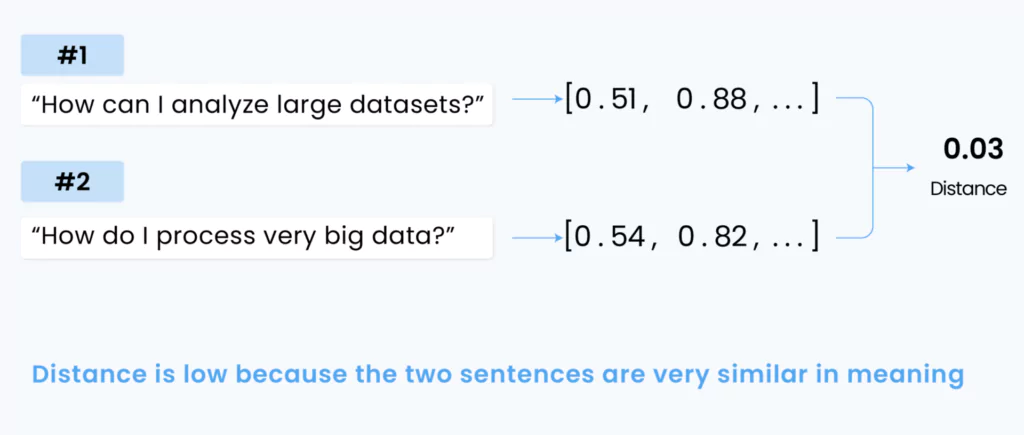Viewport: 1024px width, 435px height.
Task: Select the "How do I process very big data?" box
Action: click(x=257, y=238)
